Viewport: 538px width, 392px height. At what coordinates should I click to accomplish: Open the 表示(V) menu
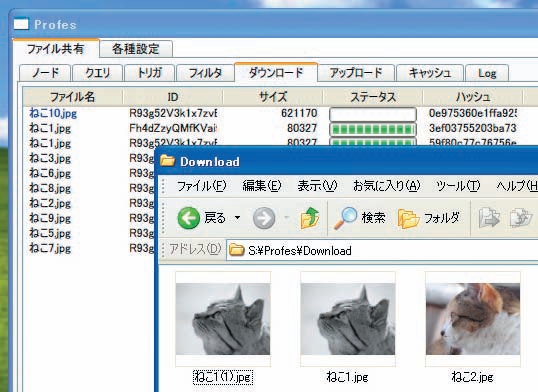coord(317,186)
